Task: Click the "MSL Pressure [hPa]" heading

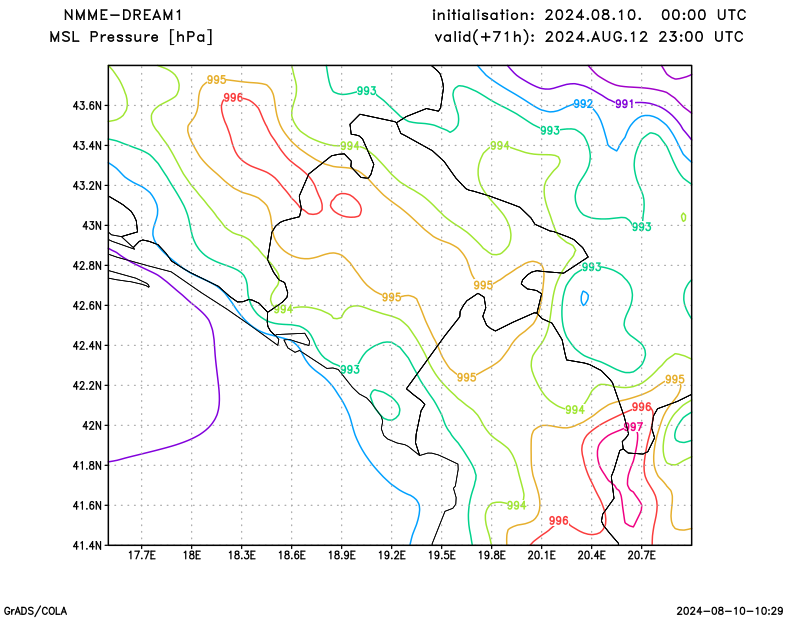Action: click(131, 37)
